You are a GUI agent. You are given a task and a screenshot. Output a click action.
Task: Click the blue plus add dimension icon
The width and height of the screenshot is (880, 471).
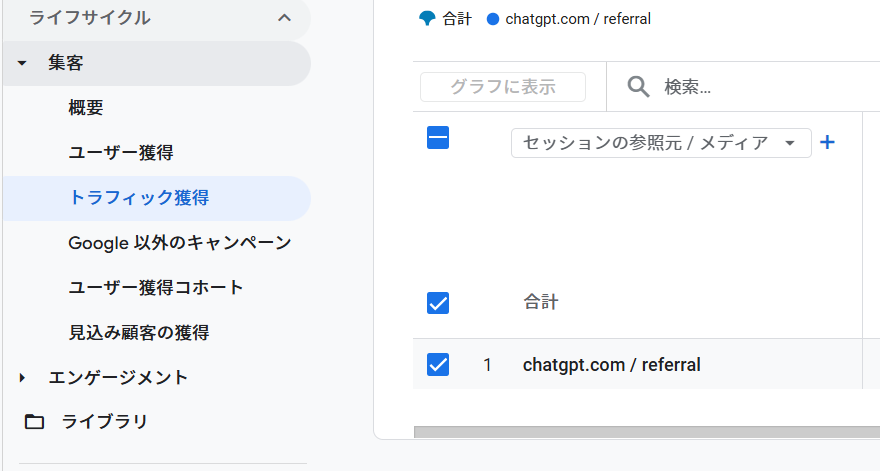click(x=827, y=143)
